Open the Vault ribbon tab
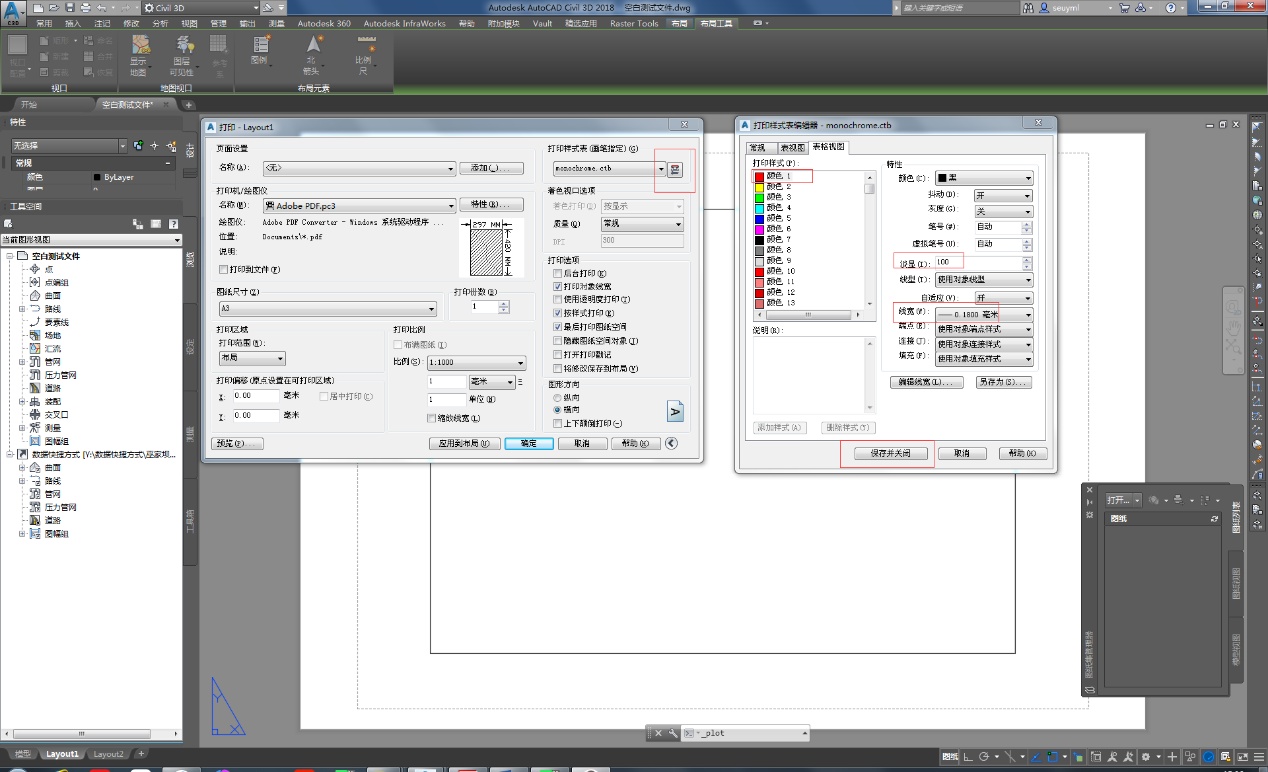This screenshot has width=1268, height=772. pyautogui.click(x=543, y=23)
